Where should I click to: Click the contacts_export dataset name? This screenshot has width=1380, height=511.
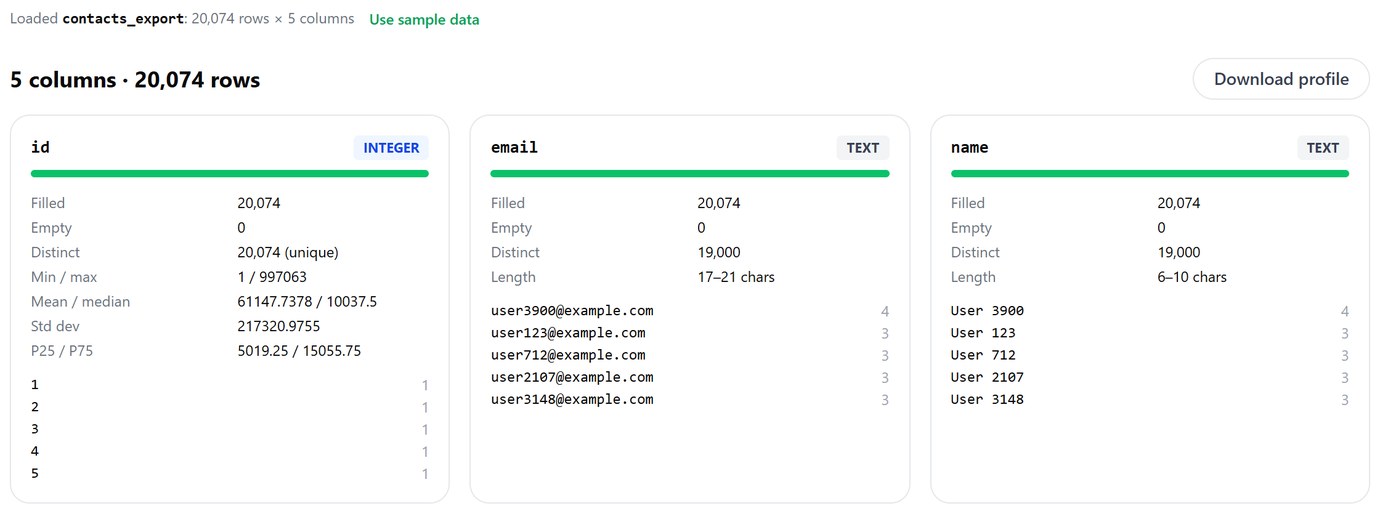[x=123, y=19]
